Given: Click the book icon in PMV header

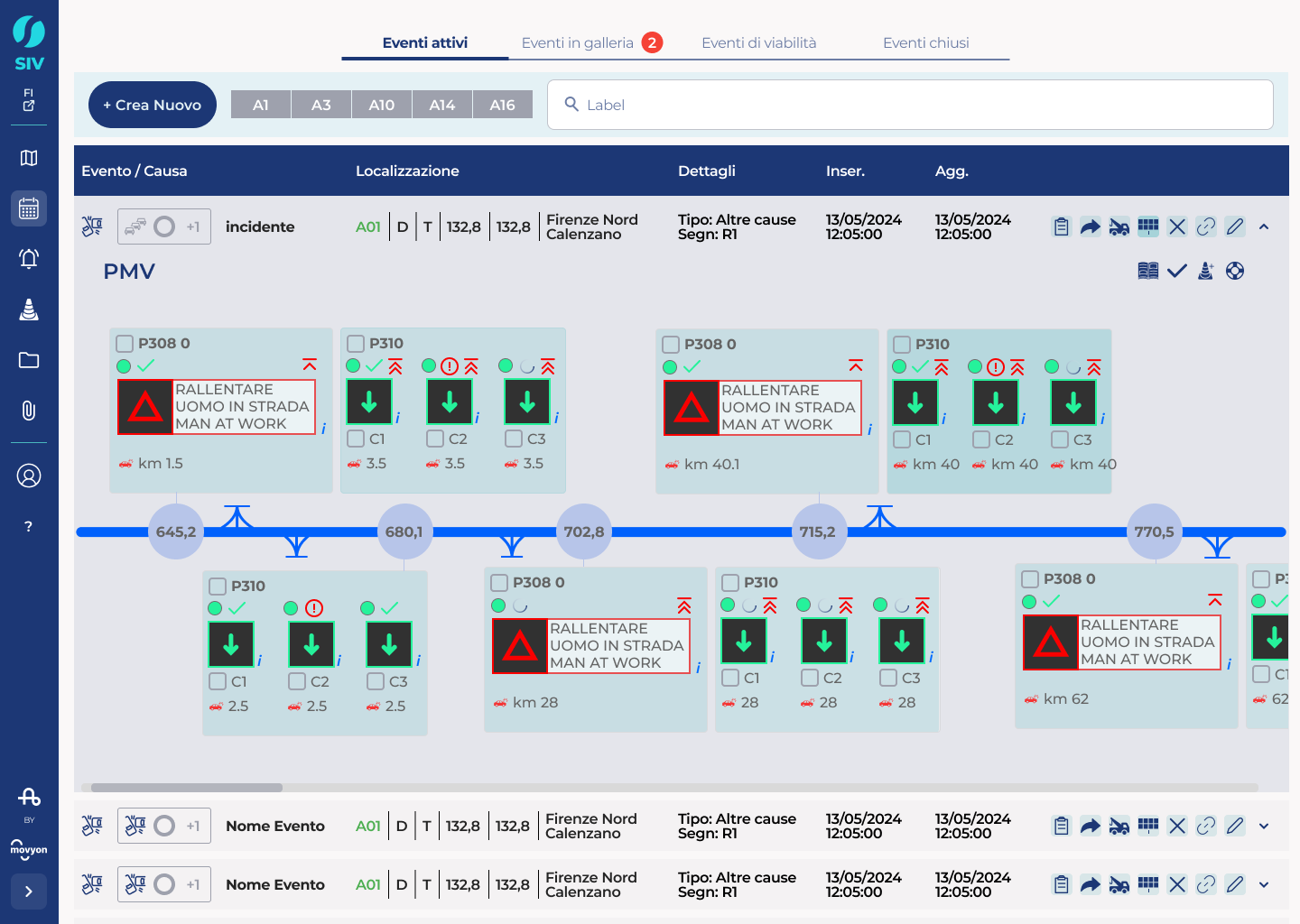Looking at the screenshot, I should pos(1148,271).
